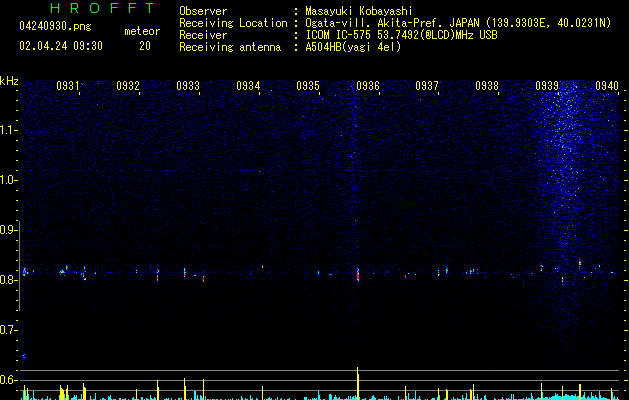Click the Receiver label
This screenshot has width=629, height=400.
(x=203, y=35)
